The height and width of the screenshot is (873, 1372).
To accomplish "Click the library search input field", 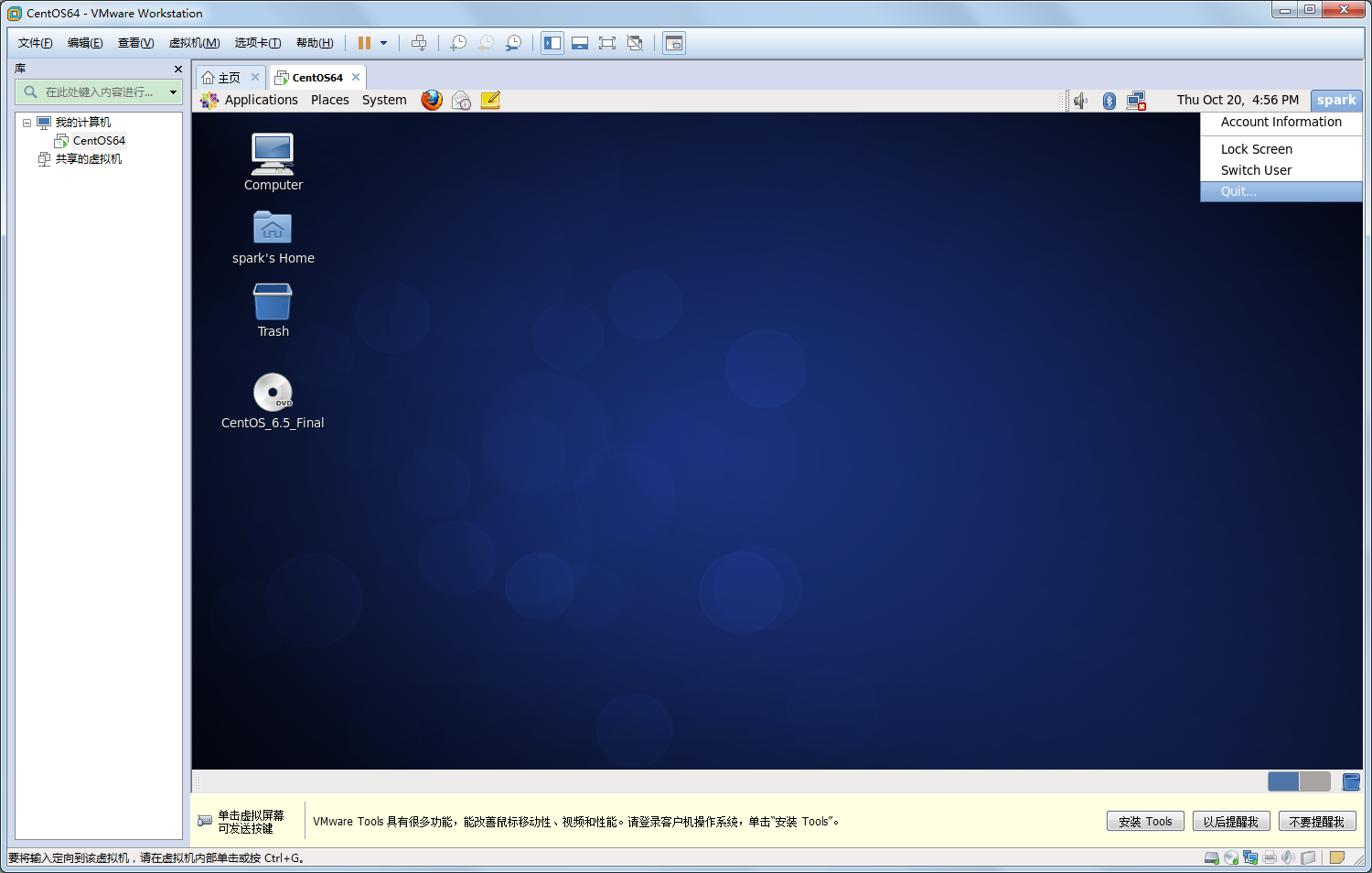I will click(x=99, y=92).
